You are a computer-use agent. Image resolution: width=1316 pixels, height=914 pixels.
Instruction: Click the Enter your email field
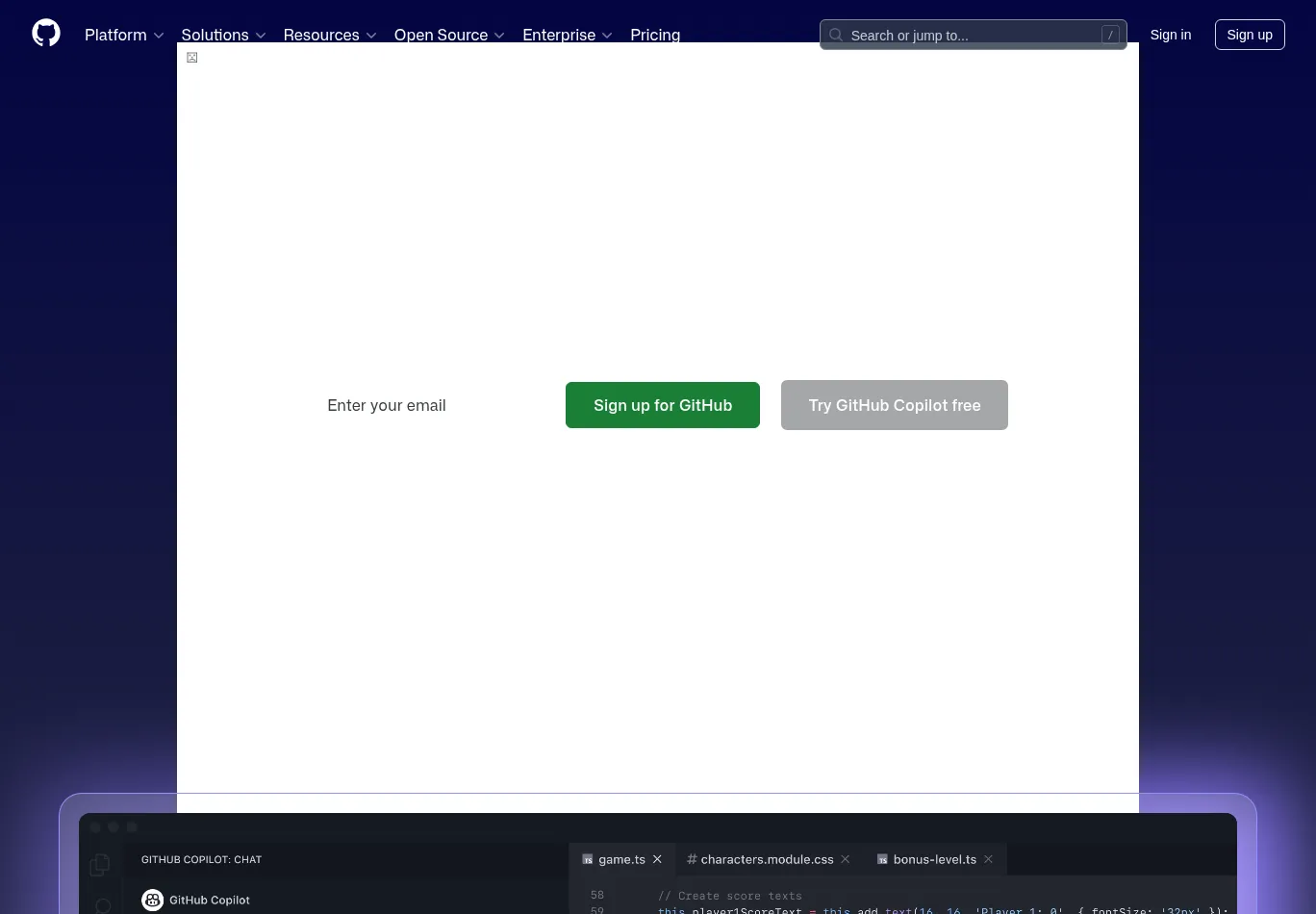pyautogui.click(x=387, y=404)
